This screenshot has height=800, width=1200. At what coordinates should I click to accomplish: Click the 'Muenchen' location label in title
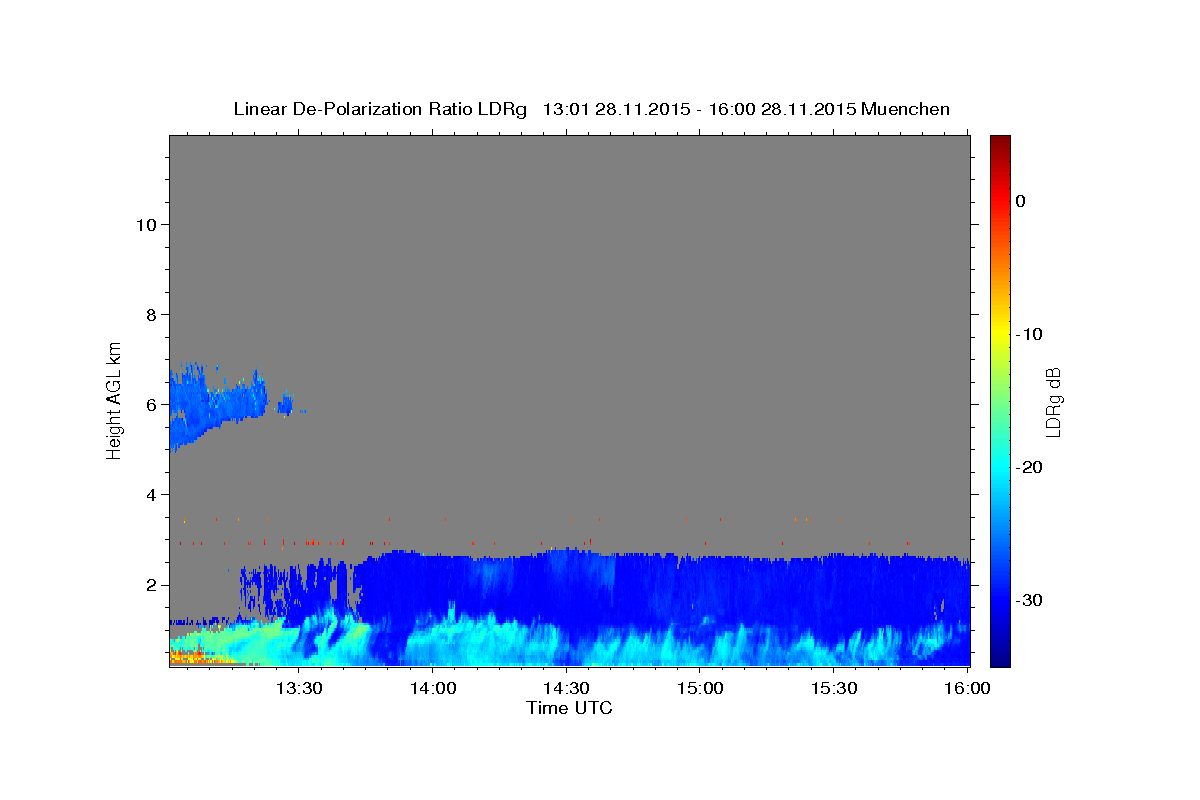tap(906, 109)
